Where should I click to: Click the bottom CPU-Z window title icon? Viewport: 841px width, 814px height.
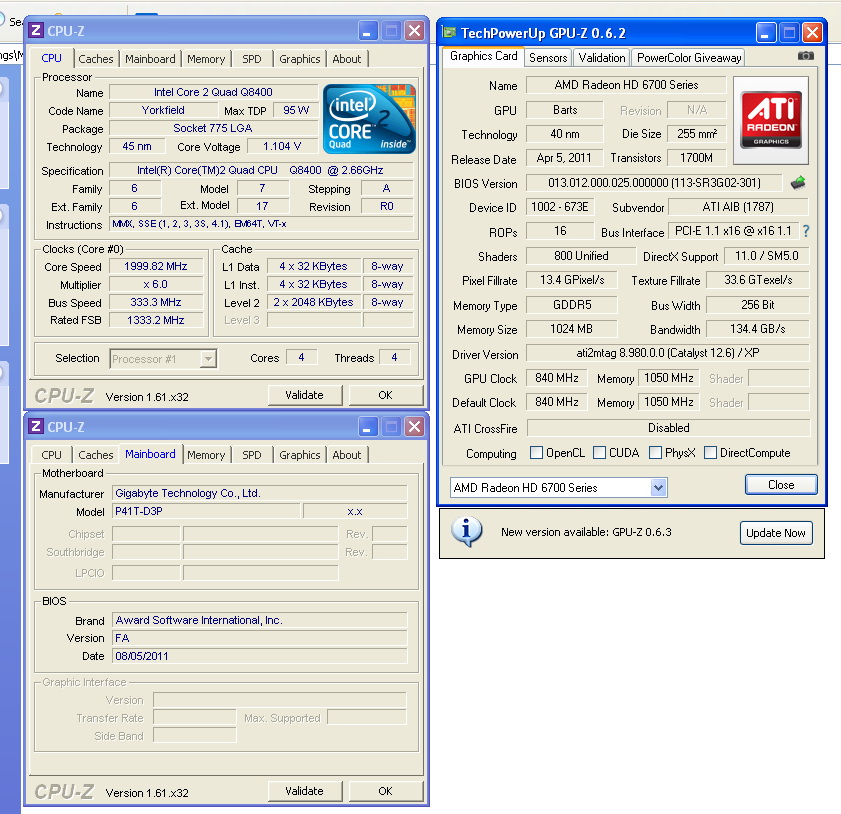36,426
